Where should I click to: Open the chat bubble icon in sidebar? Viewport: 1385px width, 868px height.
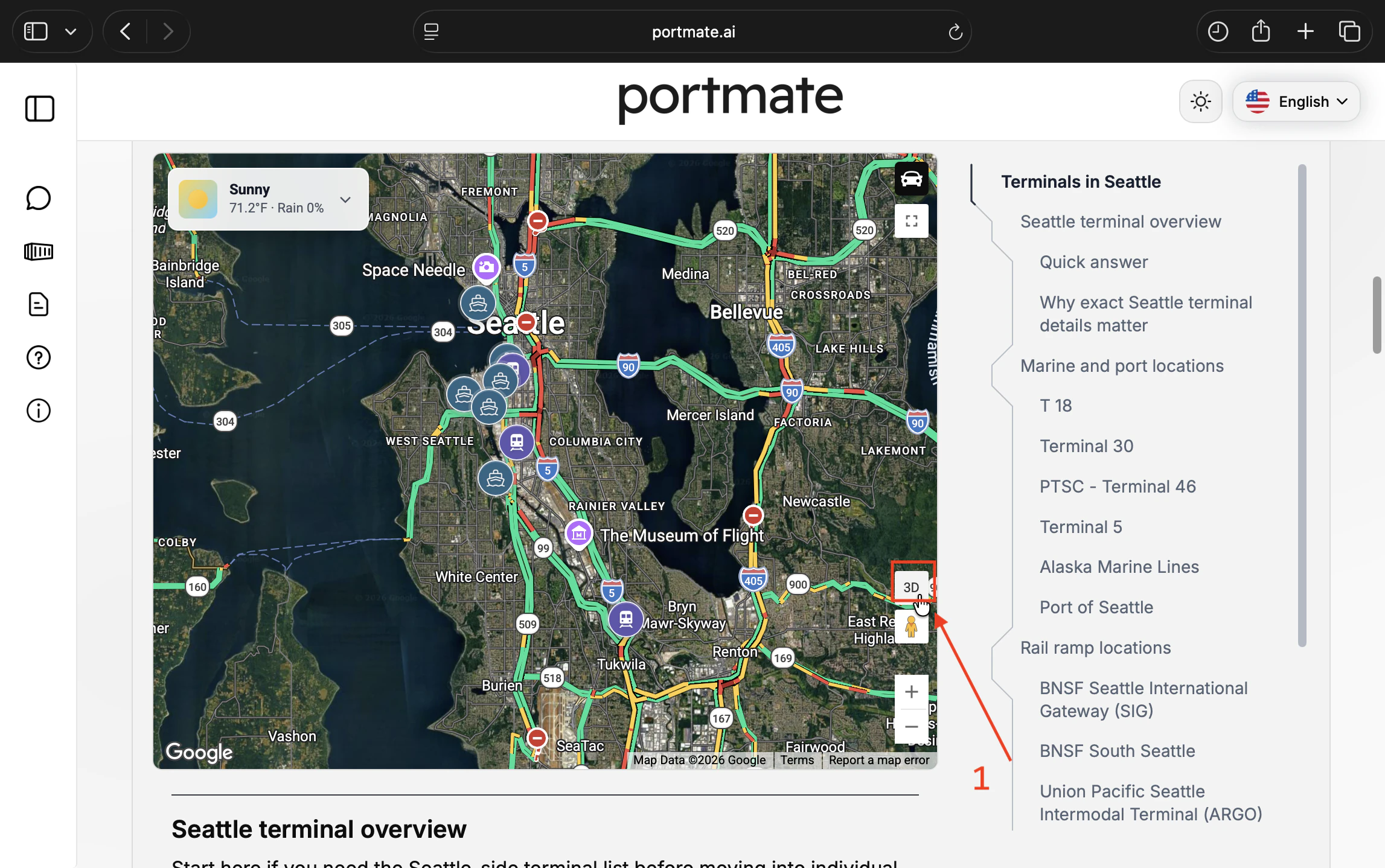(x=39, y=198)
